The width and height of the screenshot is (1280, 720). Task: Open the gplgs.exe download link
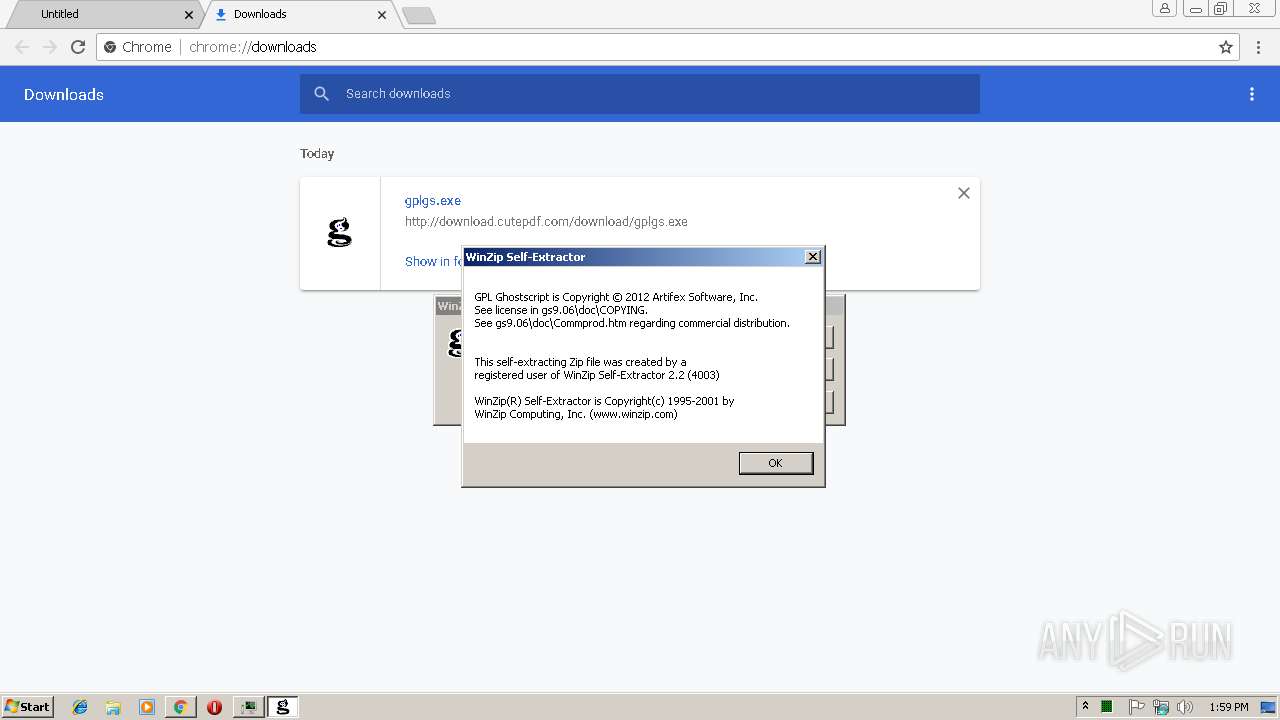432,201
